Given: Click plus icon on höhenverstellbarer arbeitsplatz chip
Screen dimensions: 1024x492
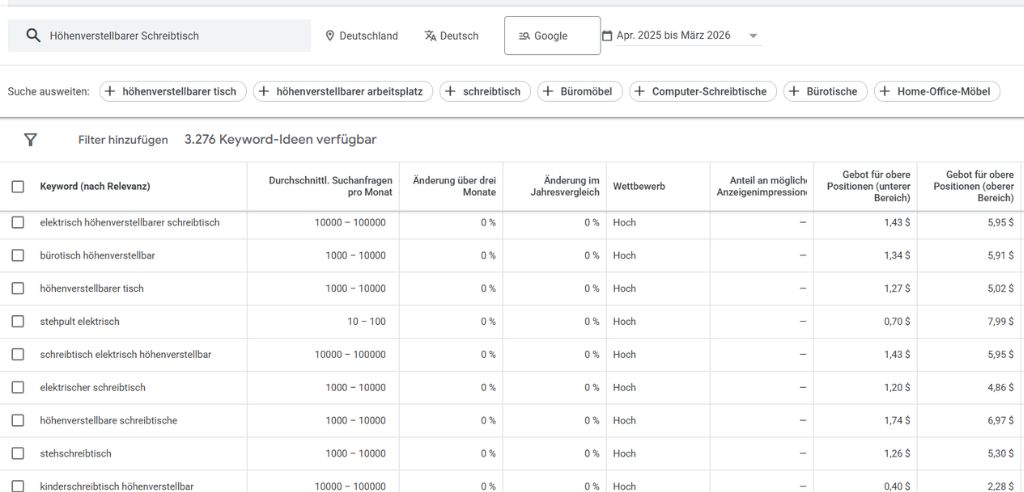Looking at the screenshot, I should click(264, 91).
